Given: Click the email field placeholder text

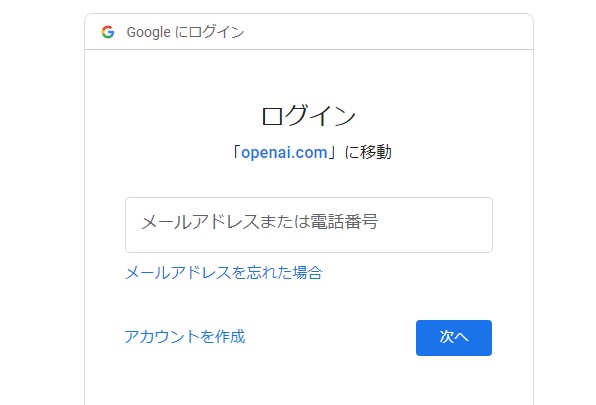Looking at the screenshot, I should pyautogui.click(x=260, y=222).
